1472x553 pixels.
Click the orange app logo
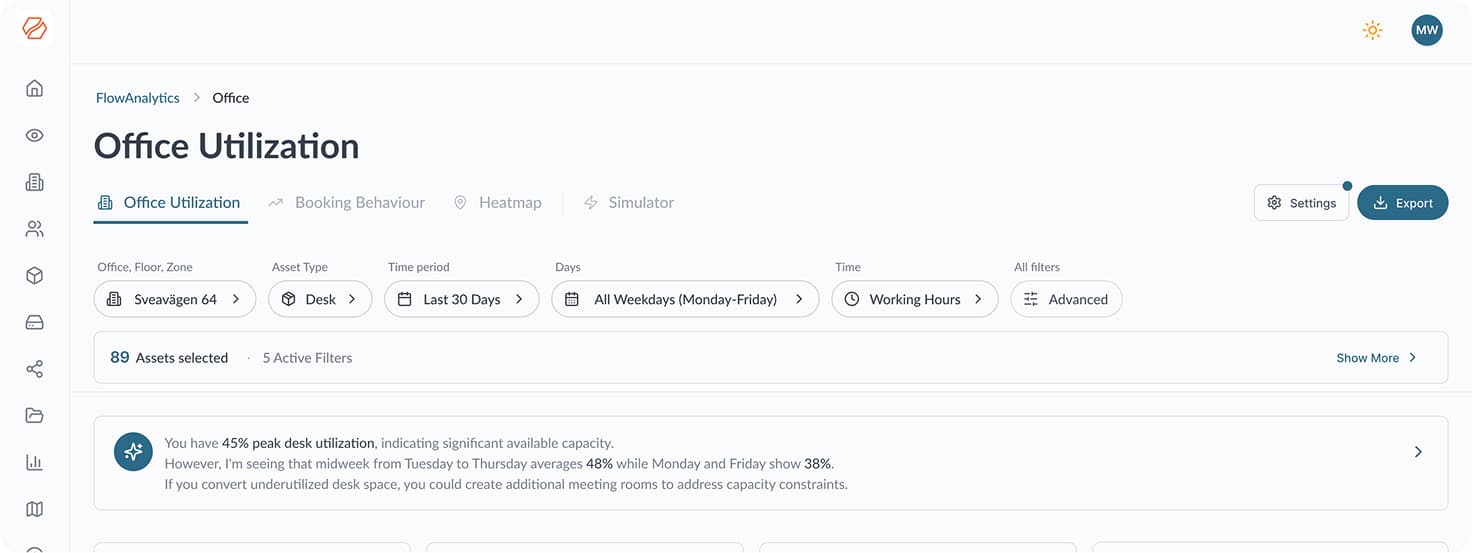35,28
